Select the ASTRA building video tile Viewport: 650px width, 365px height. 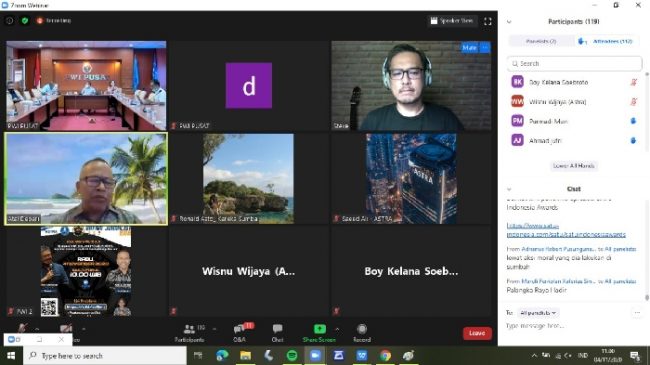coord(411,179)
